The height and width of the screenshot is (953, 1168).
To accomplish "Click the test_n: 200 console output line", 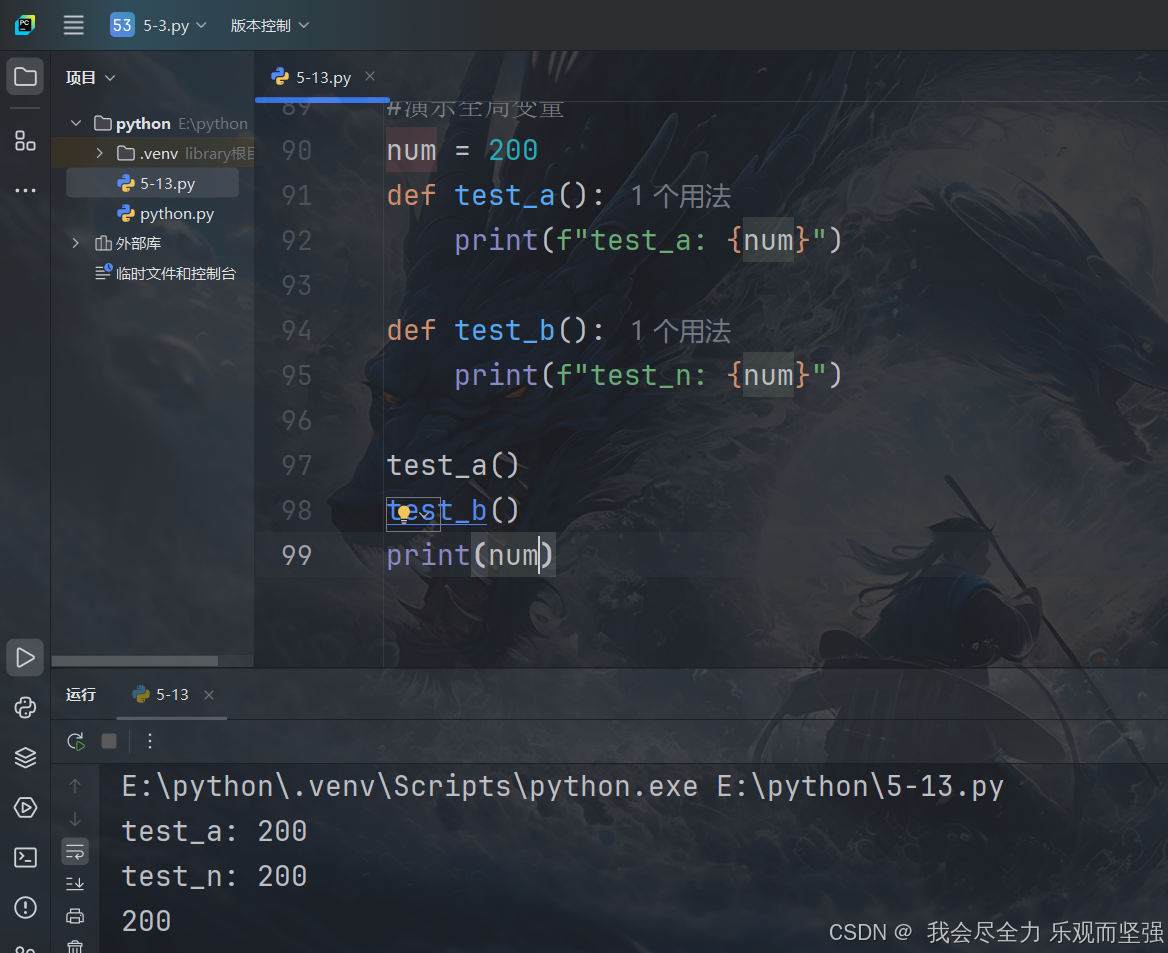I will 215,876.
